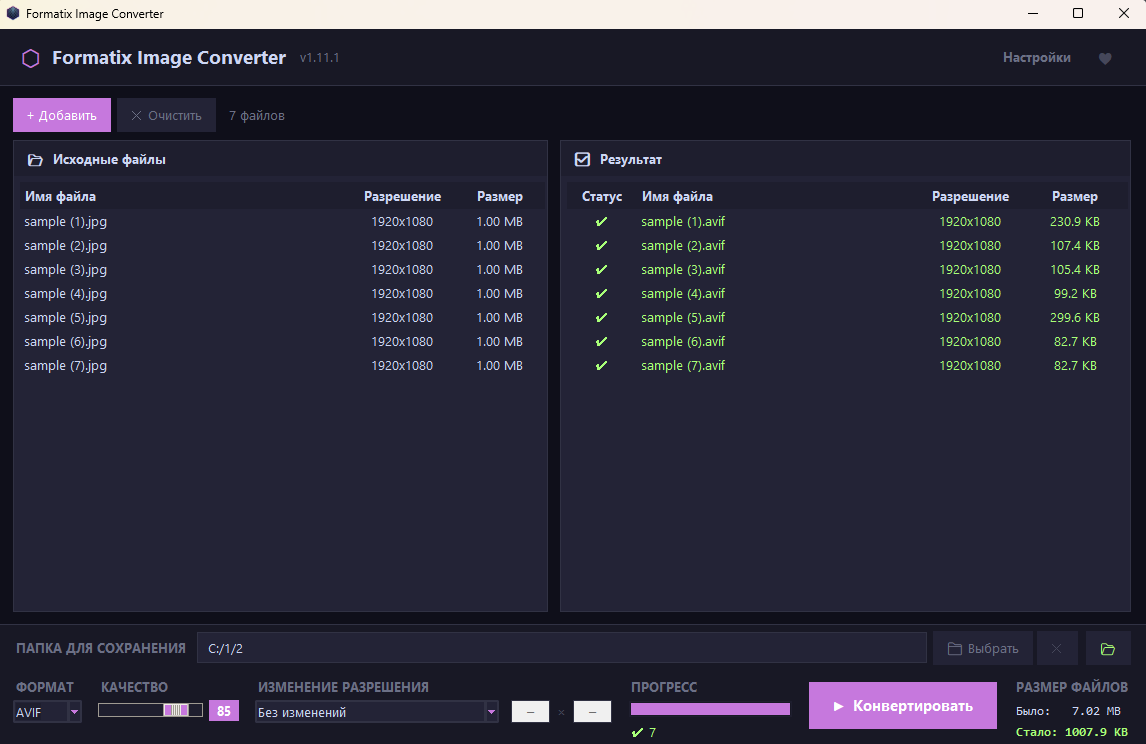The image size is (1146, 744).
Task: Click the height input field
Action: coord(592,711)
